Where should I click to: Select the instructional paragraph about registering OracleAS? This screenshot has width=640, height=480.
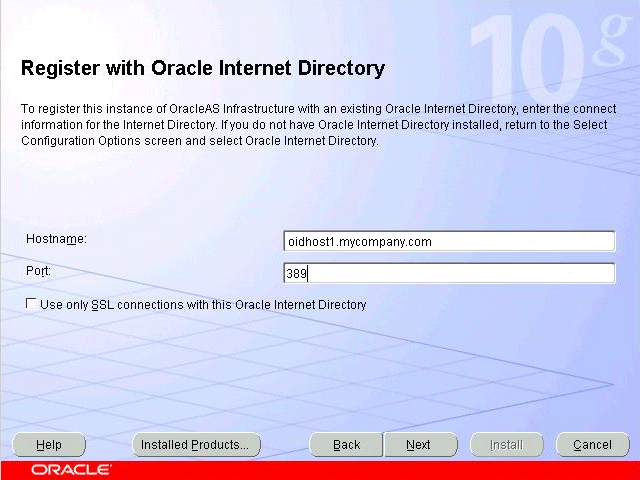pos(319,125)
